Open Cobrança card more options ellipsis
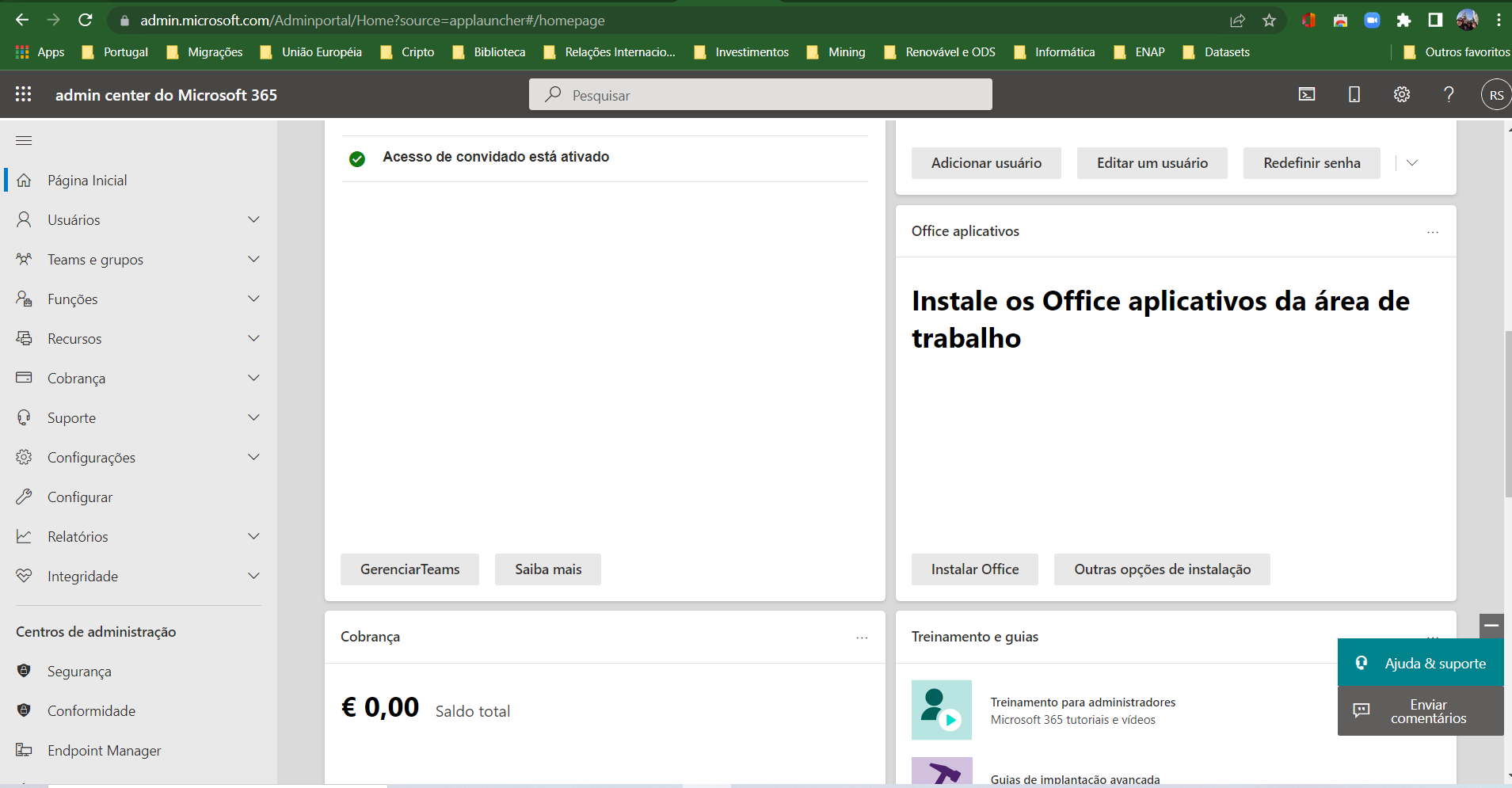The image size is (1512, 788). pyautogui.click(x=862, y=638)
